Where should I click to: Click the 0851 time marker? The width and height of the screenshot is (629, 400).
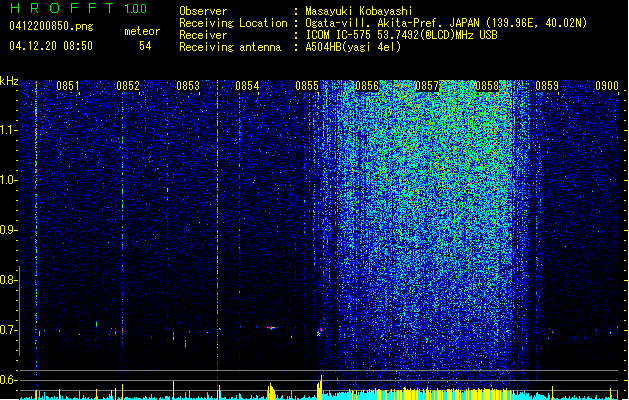point(67,86)
